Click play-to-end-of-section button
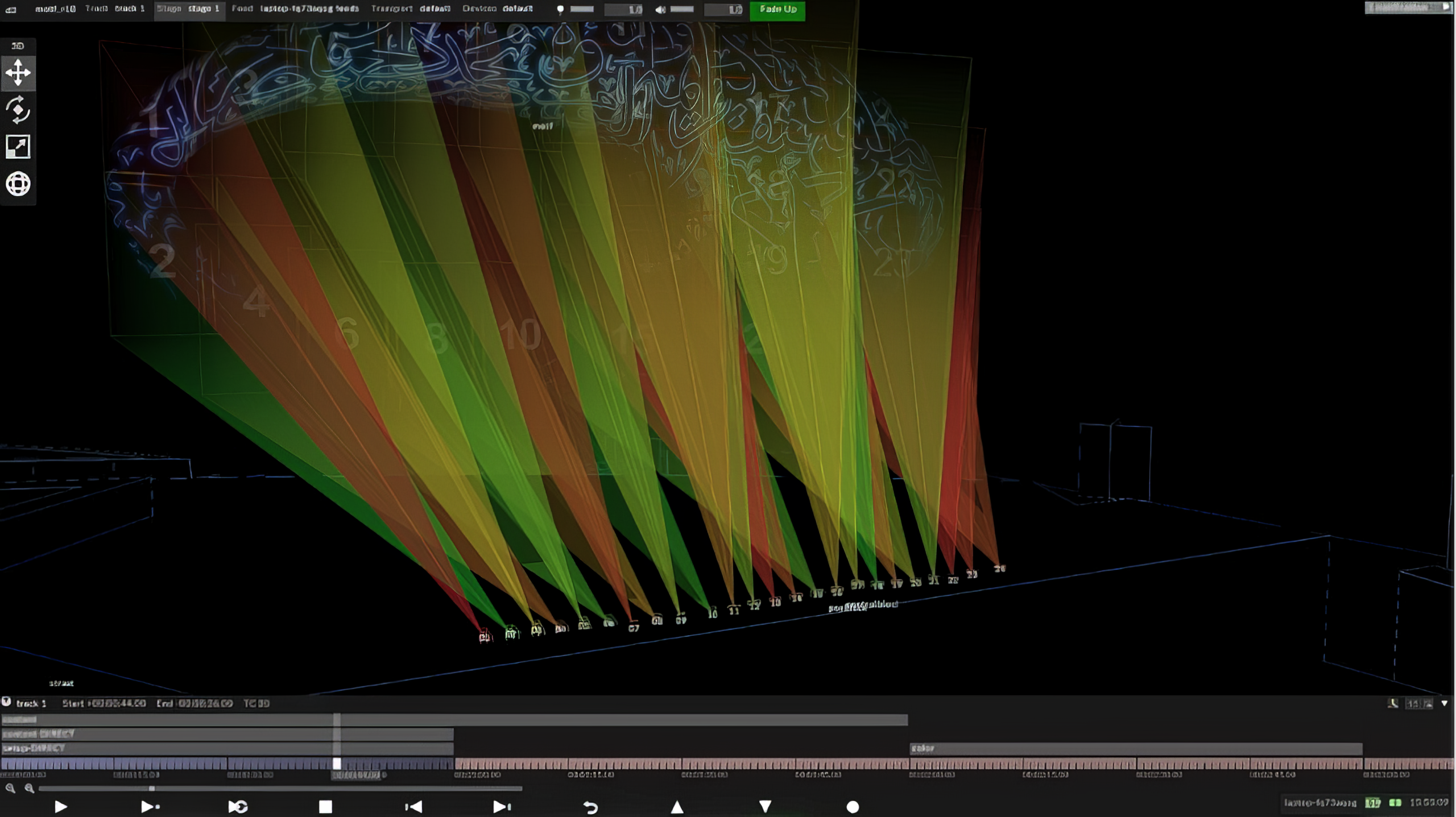Screen dimensions: 1456x817 tap(150, 807)
